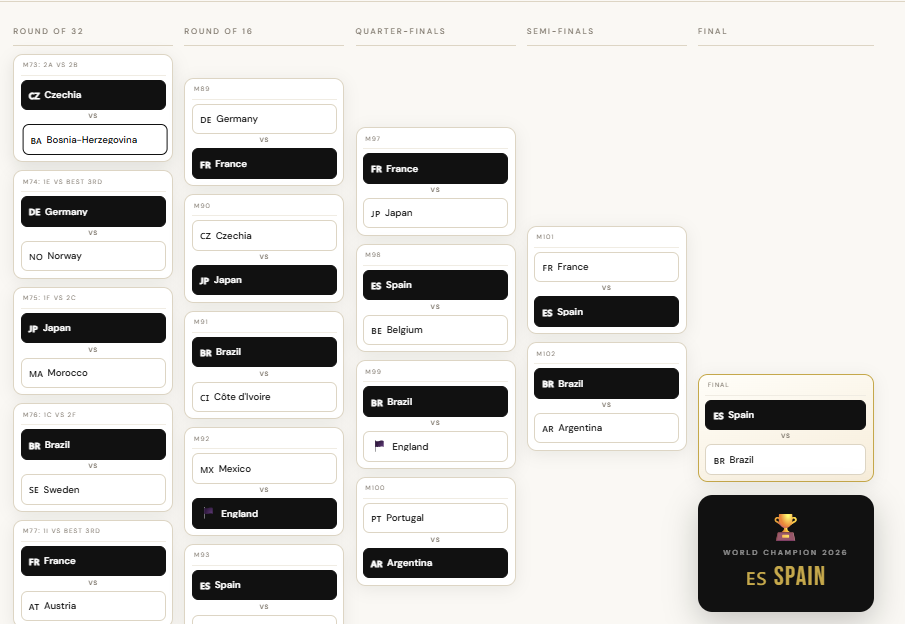Select Bosnia-Herzegovina as winner of M73

pos(95,140)
